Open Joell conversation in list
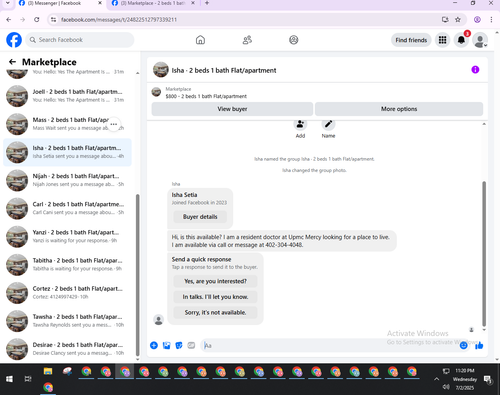The image size is (500, 395). (x=67, y=96)
